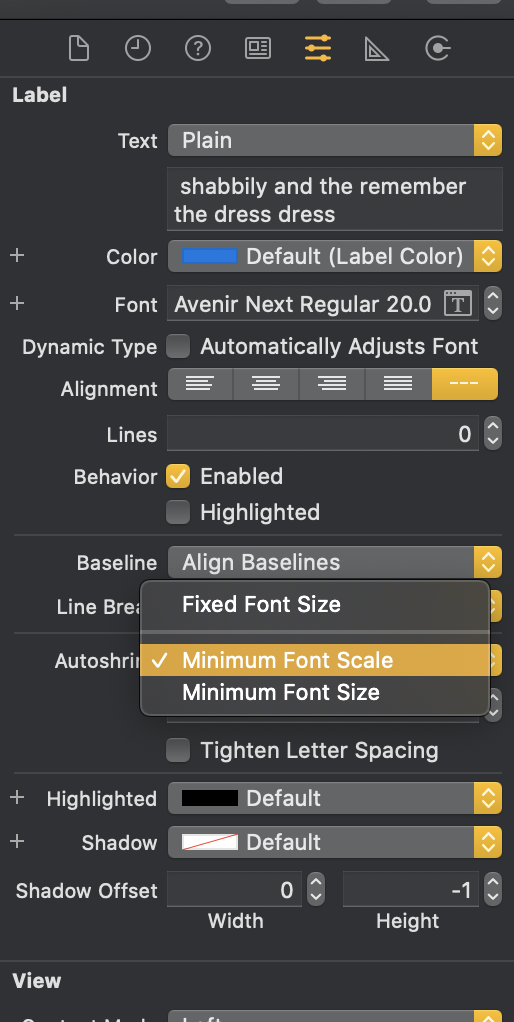
Task: Open the Quick Help inspector
Action: point(197,49)
